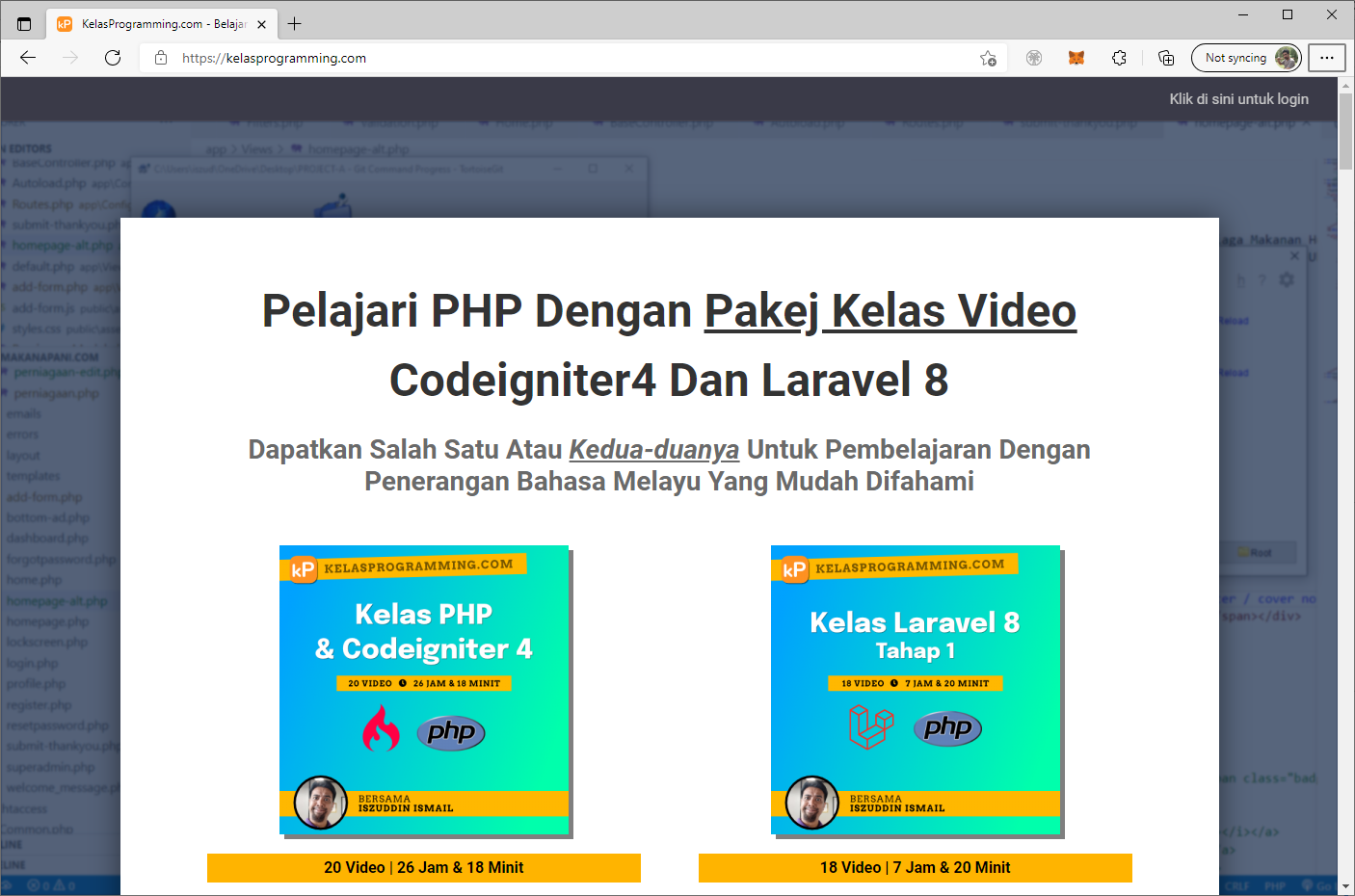
Task: Click the forward navigation arrow
Action: coord(70,58)
